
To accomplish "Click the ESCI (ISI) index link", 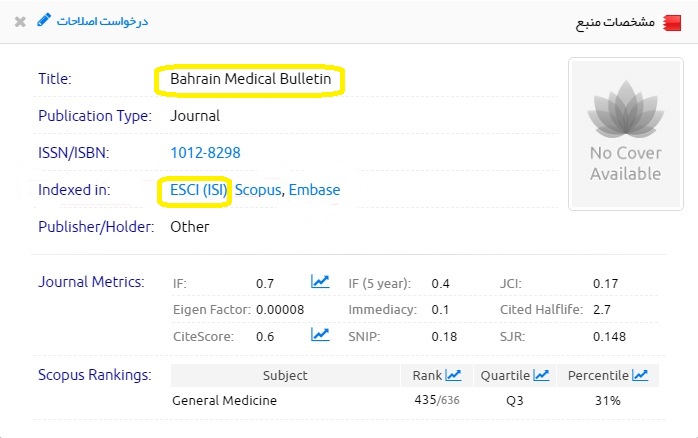I will pyautogui.click(x=193, y=190).
